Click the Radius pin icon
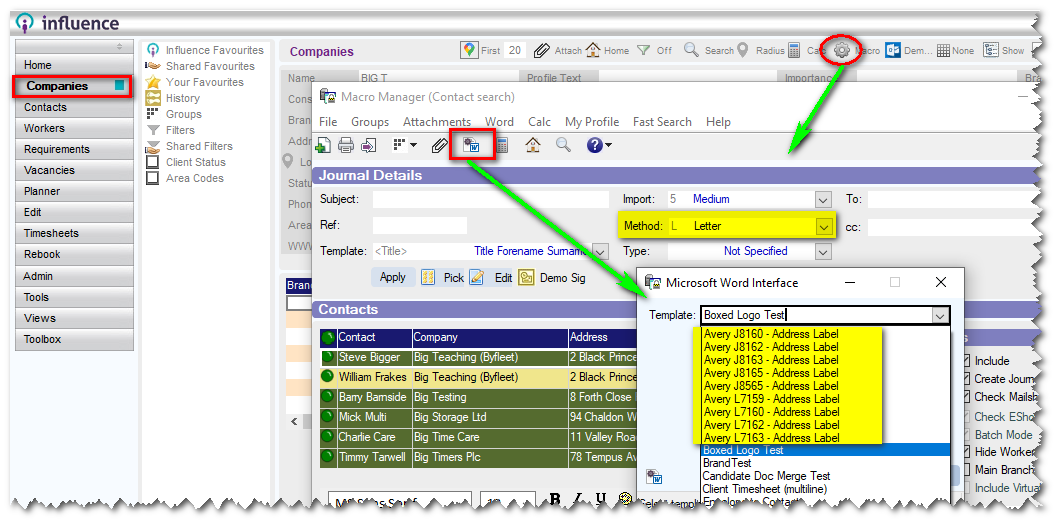Viewport: 1060px width, 526px height. click(x=743, y=50)
